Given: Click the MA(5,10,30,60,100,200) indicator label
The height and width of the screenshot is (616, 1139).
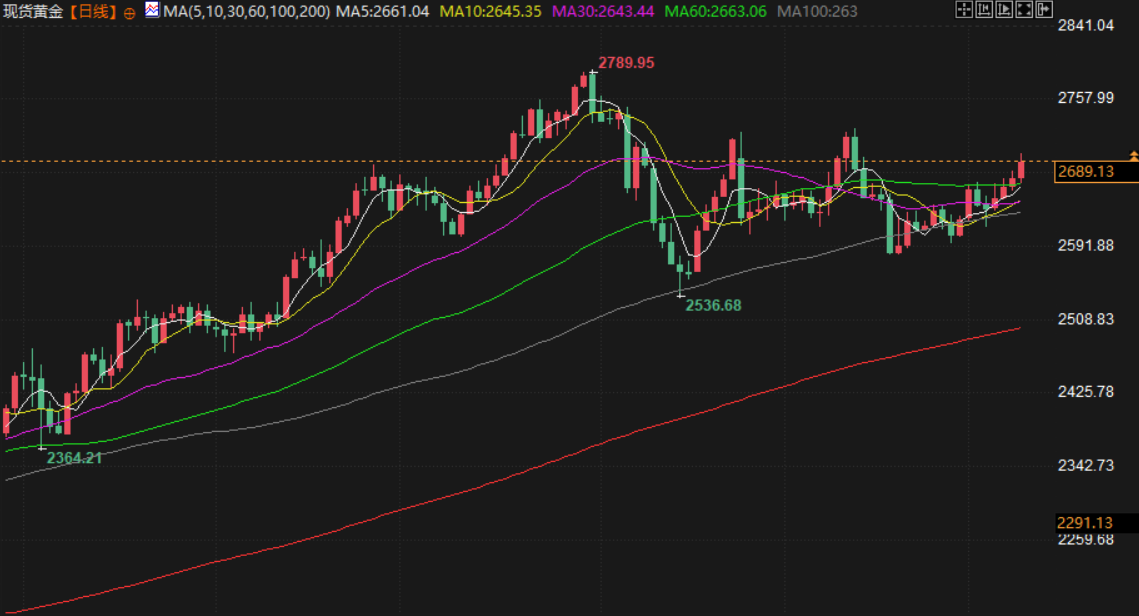Looking at the screenshot, I should (x=246, y=12).
